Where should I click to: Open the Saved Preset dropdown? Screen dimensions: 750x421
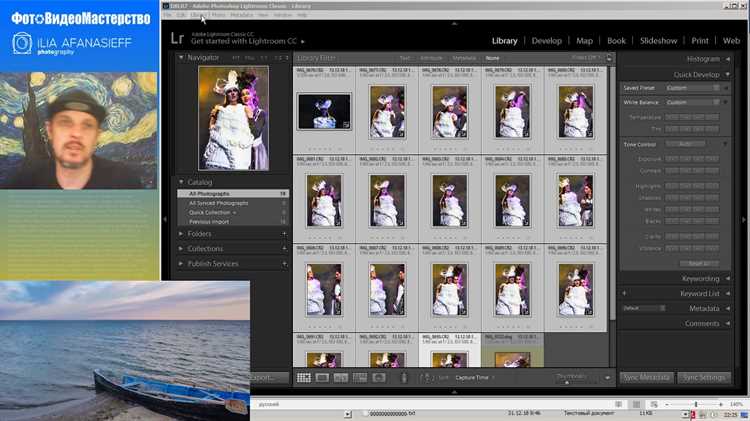tap(693, 88)
